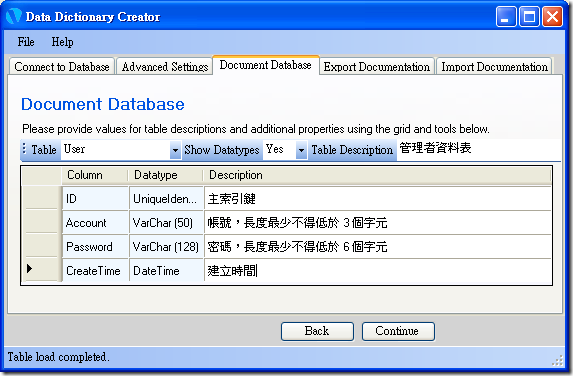Click the Back button
Image resolution: width=573 pixels, height=376 pixels.
317,331
